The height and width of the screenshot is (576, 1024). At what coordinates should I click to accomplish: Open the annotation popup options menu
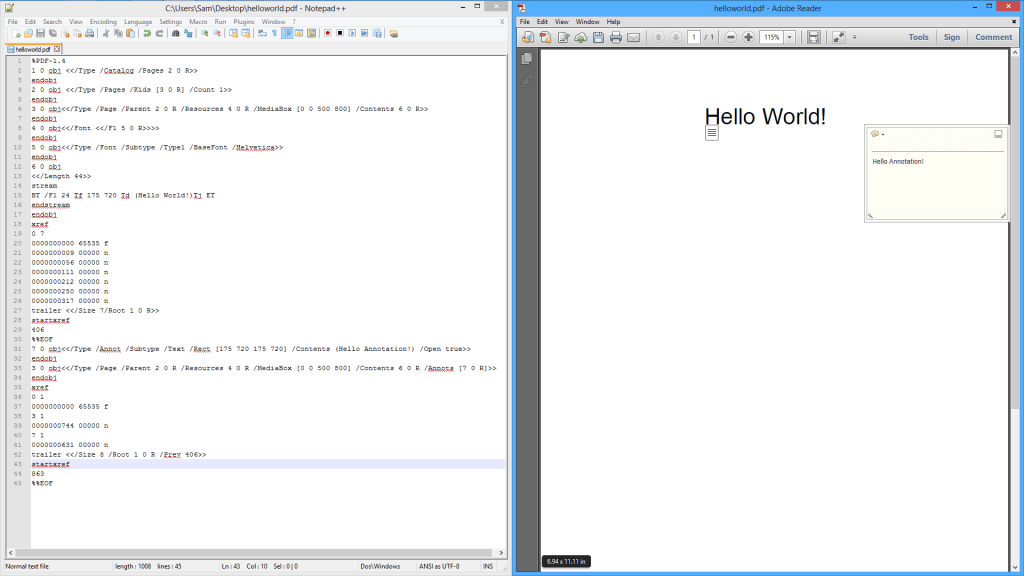[884, 134]
